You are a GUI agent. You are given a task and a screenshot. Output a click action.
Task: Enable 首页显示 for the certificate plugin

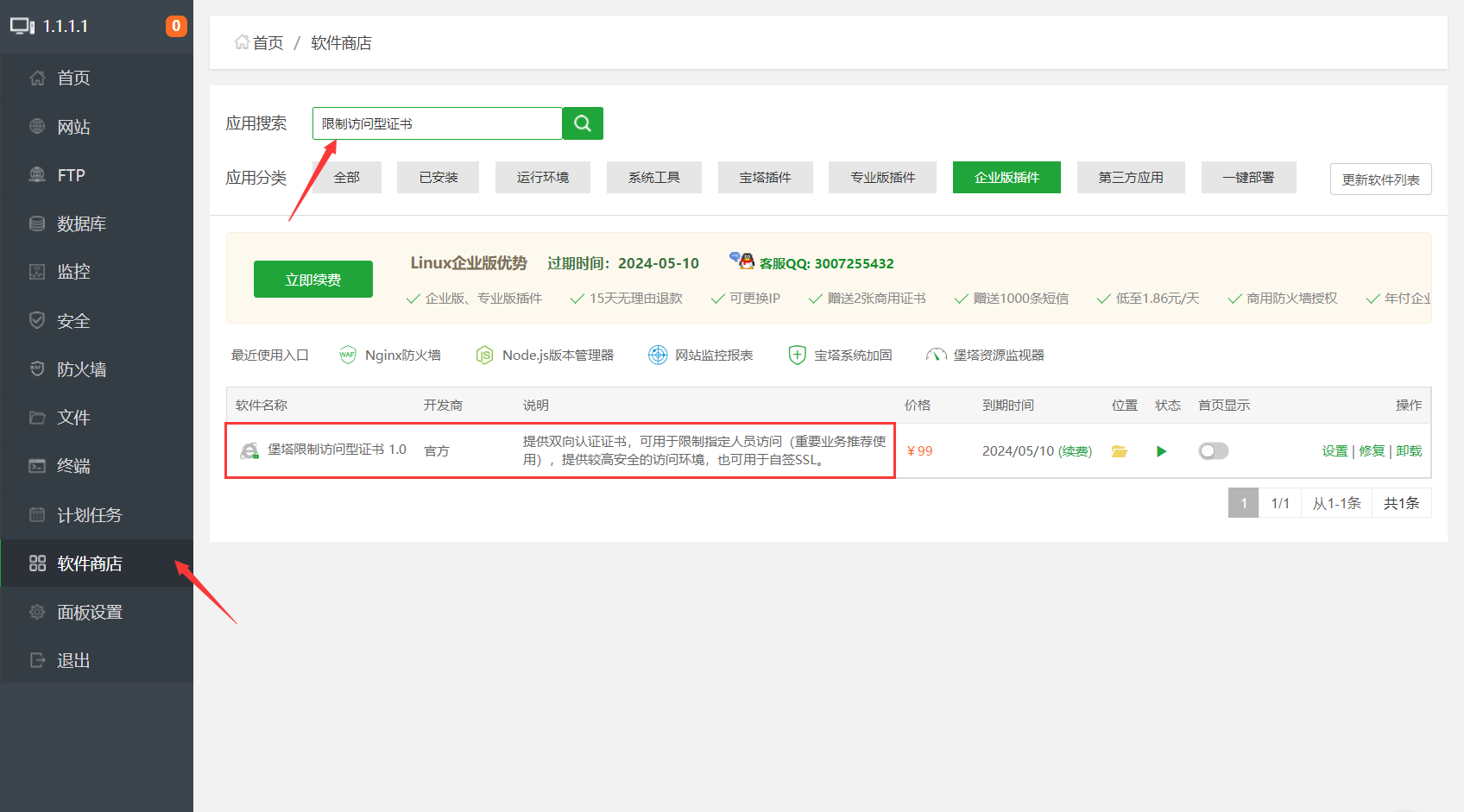pyautogui.click(x=1213, y=450)
